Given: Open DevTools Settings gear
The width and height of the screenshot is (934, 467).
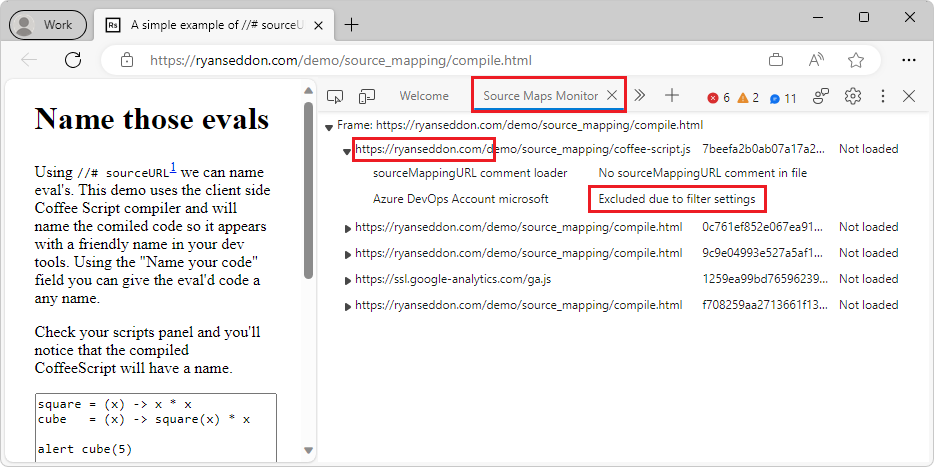Looking at the screenshot, I should pyautogui.click(x=854, y=96).
